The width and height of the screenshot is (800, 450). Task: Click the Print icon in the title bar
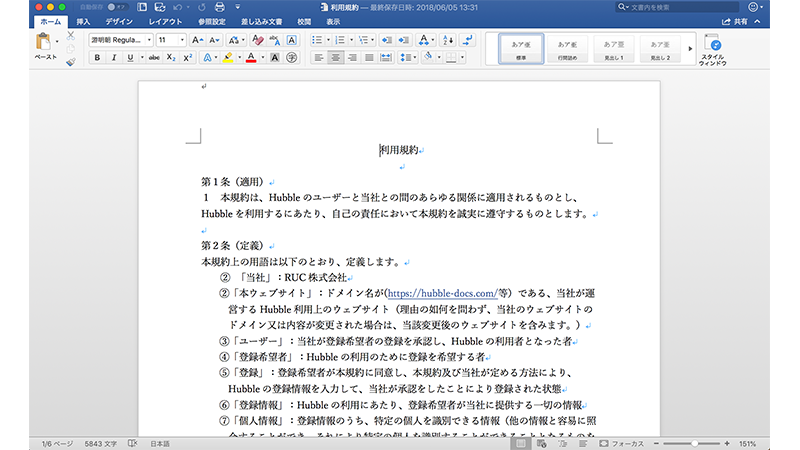click(220, 7)
